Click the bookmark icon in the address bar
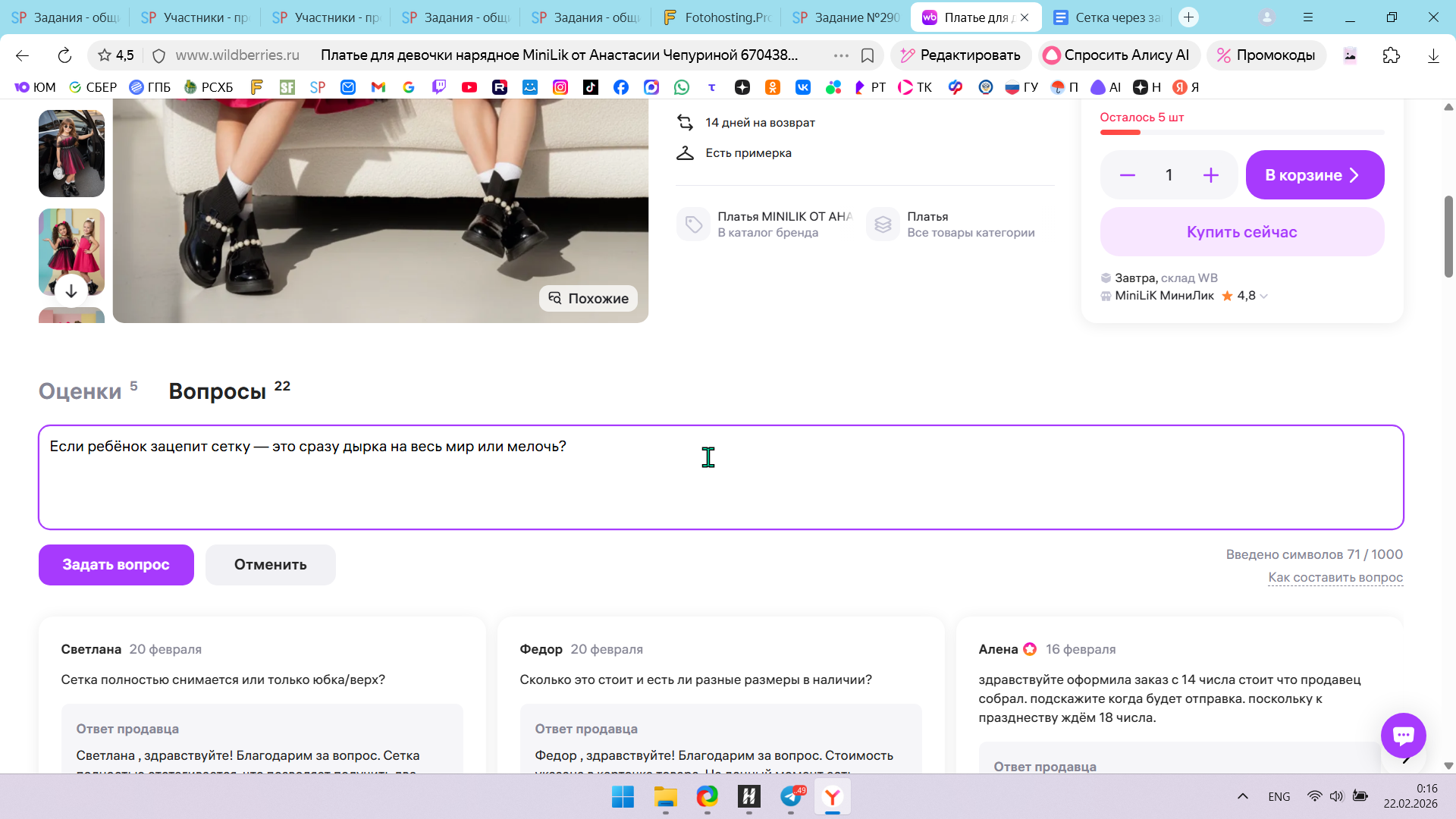The image size is (1456, 819). point(868,55)
